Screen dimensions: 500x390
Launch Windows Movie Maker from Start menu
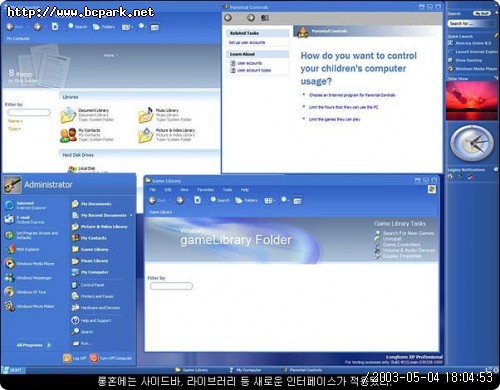(x=29, y=306)
